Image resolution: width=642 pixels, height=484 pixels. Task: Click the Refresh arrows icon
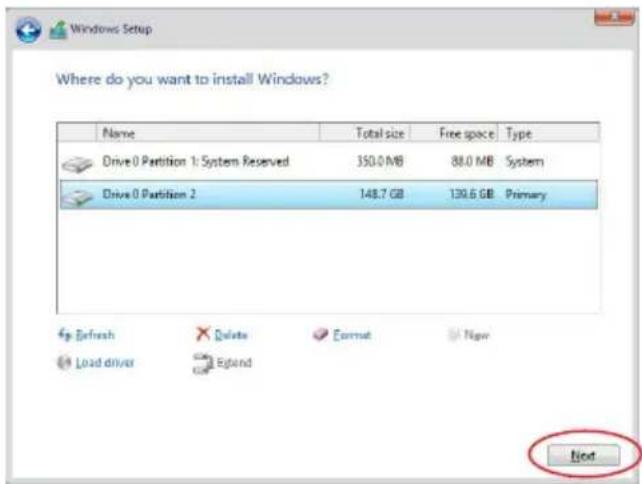[x=65, y=335]
